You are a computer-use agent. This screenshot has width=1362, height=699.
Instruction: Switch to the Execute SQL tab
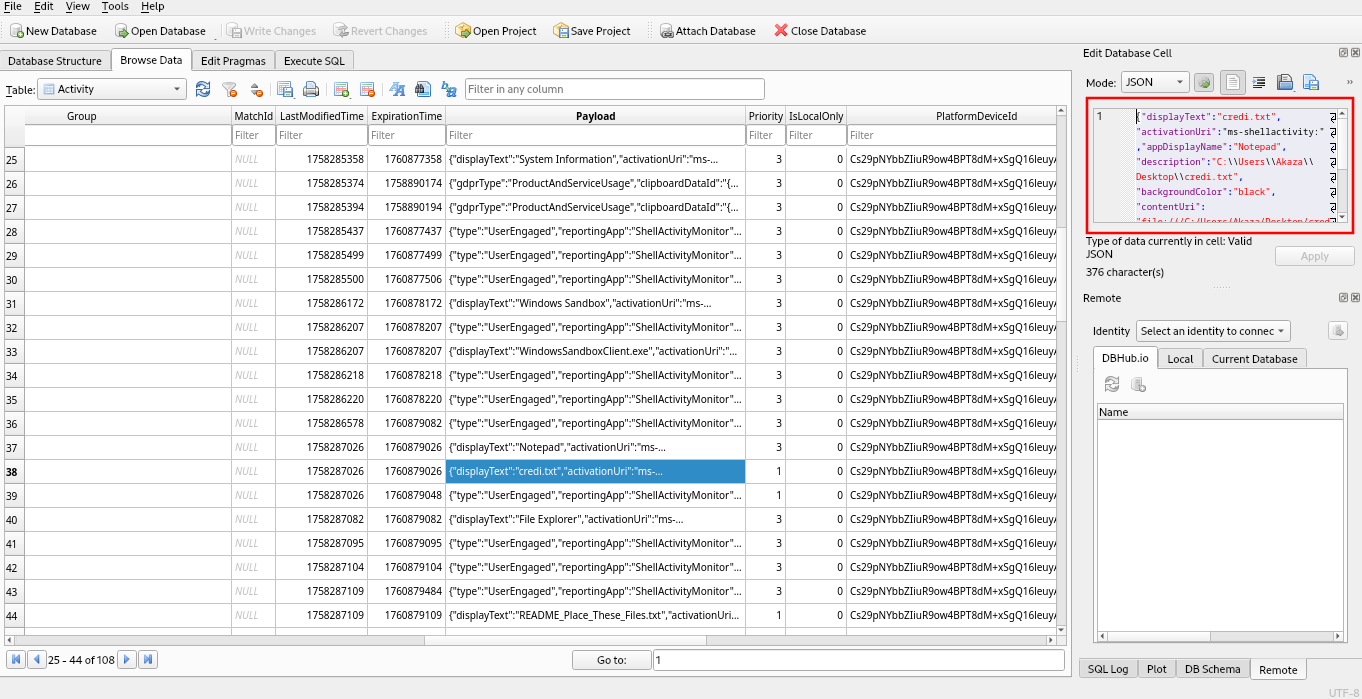[313, 61]
